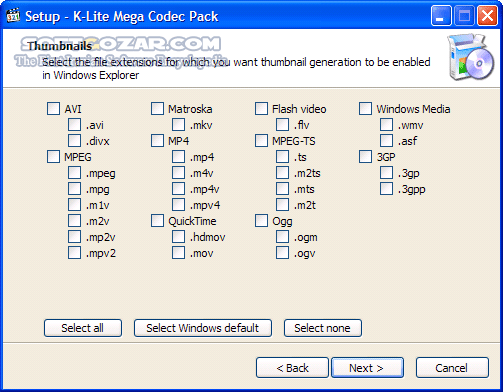
Task: Minimize the setup window
Action: pyautogui.click(x=441, y=16)
